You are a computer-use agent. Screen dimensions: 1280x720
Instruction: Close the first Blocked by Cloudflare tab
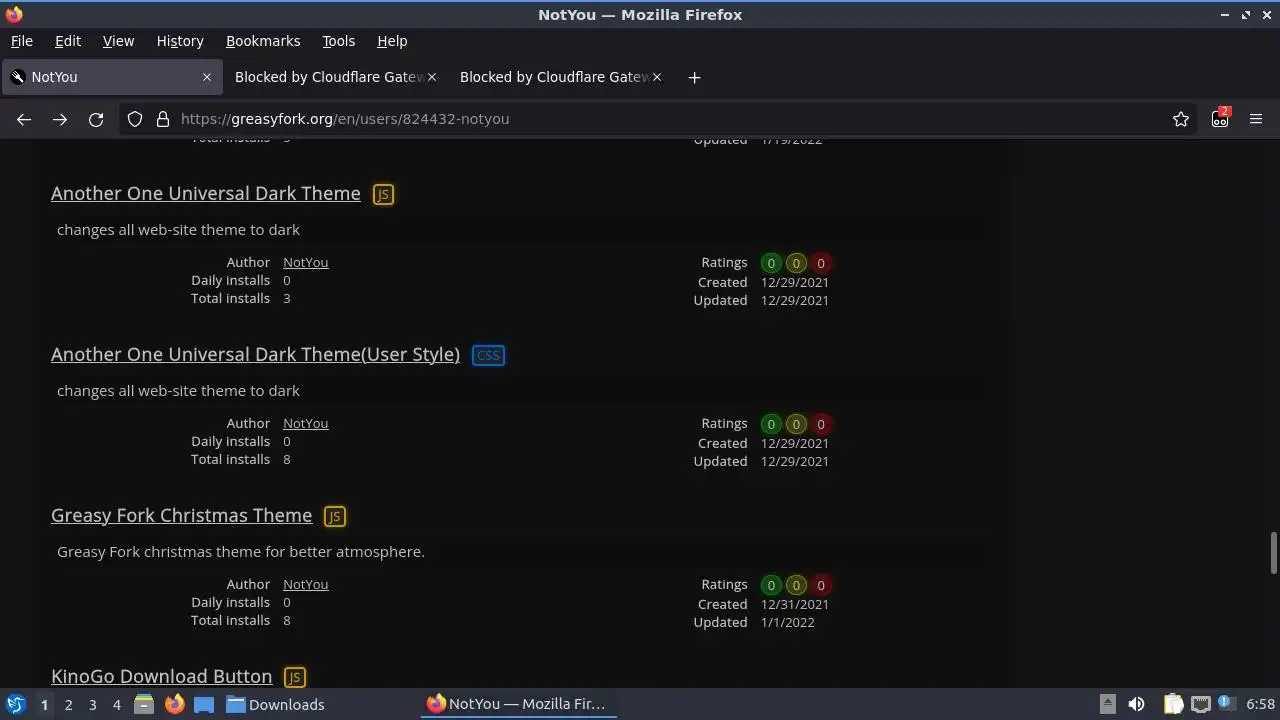tap(432, 77)
